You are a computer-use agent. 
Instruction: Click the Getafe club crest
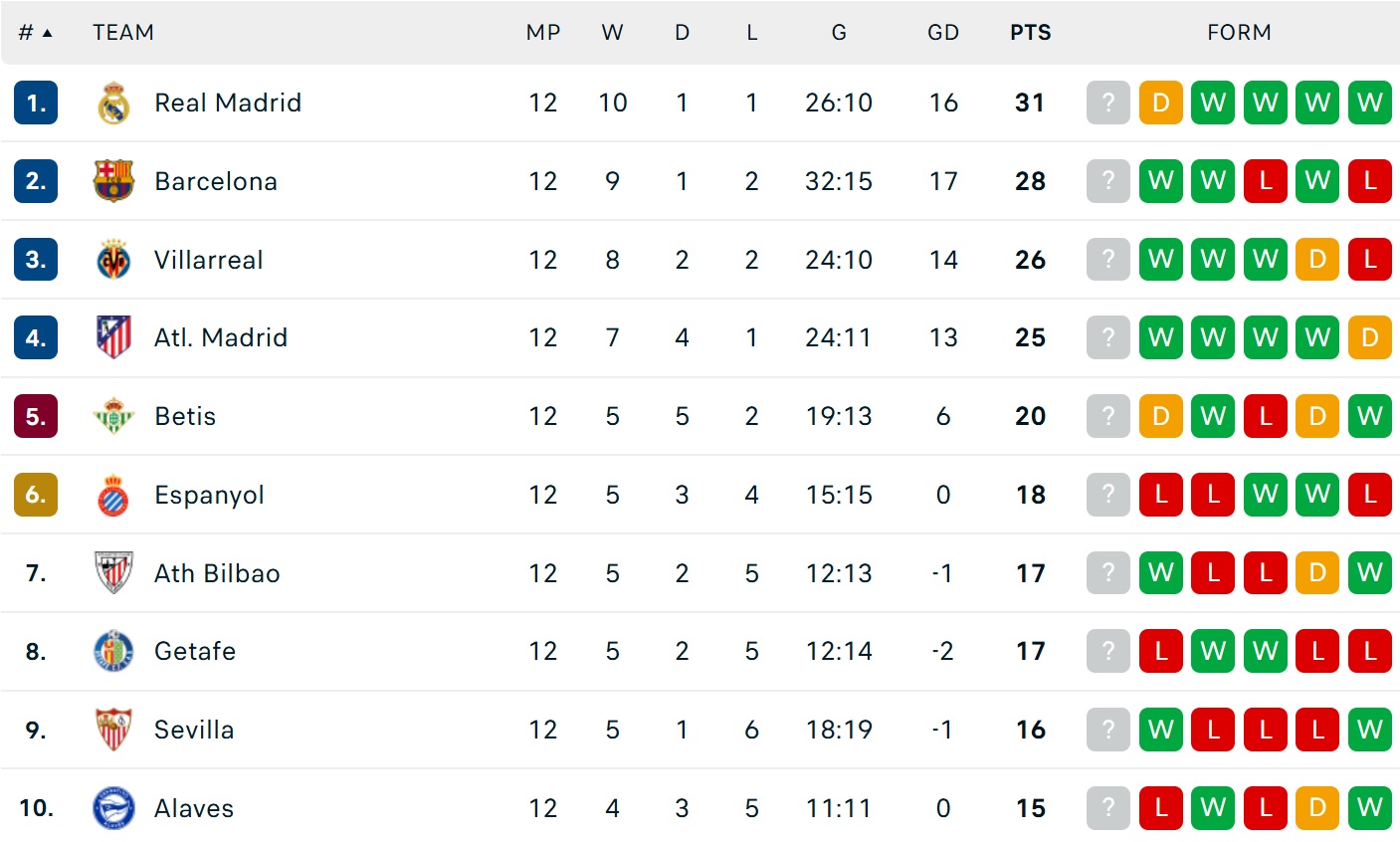click(113, 651)
